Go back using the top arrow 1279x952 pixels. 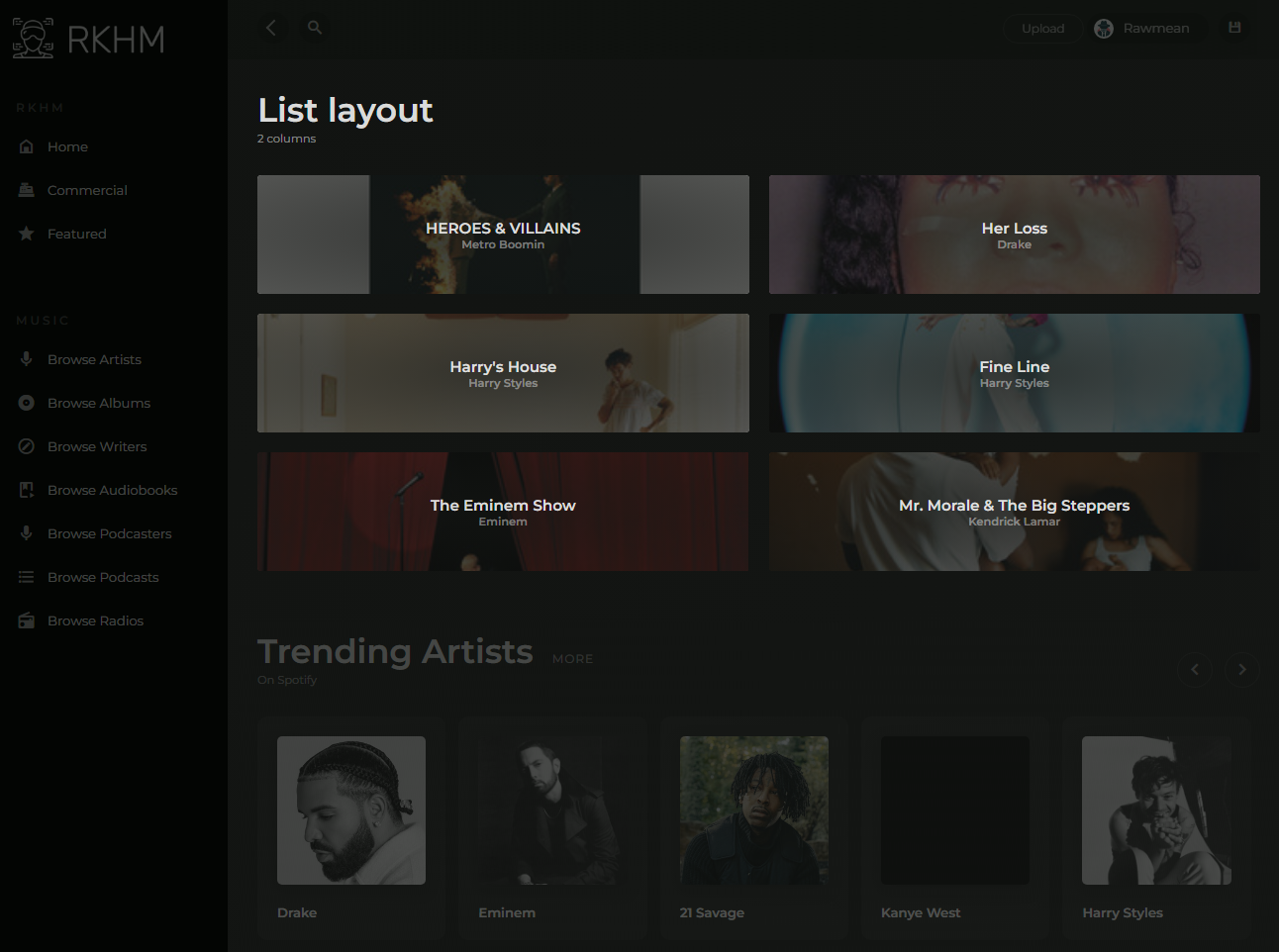(x=271, y=28)
